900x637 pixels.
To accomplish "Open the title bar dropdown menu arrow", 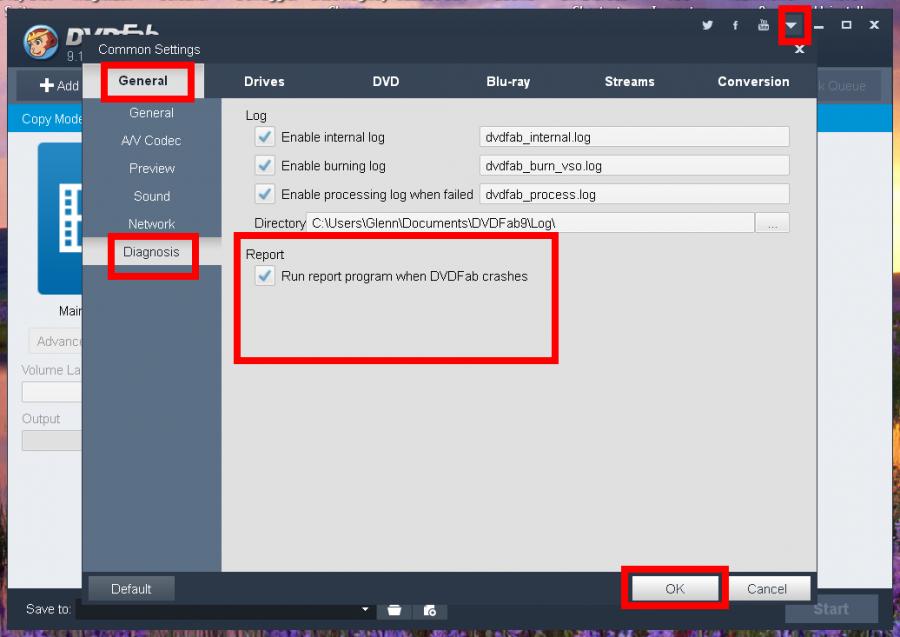I will tap(792, 25).
